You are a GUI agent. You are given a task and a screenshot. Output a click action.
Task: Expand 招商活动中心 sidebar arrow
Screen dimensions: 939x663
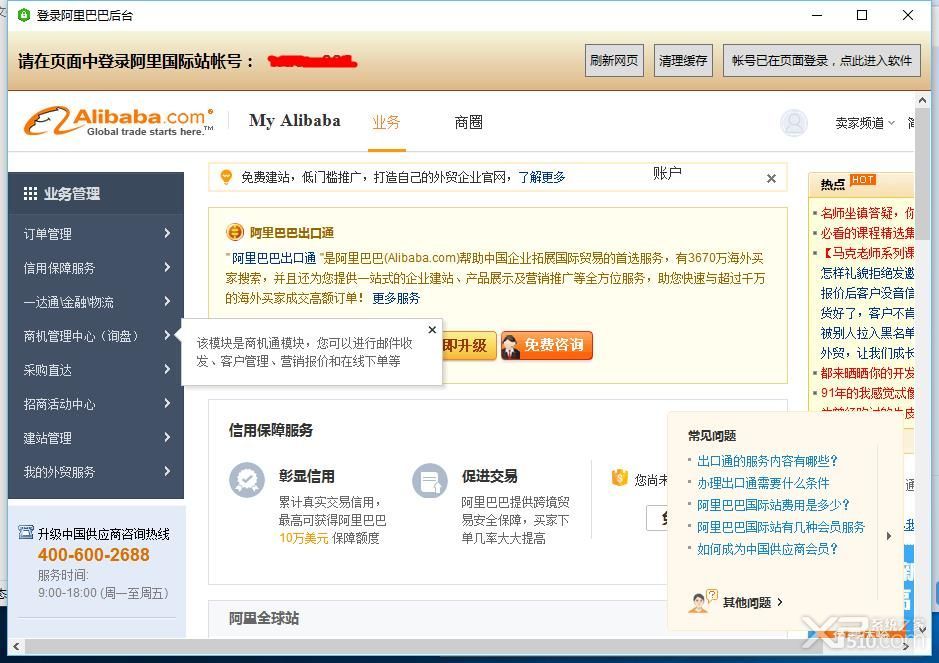click(167, 403)
